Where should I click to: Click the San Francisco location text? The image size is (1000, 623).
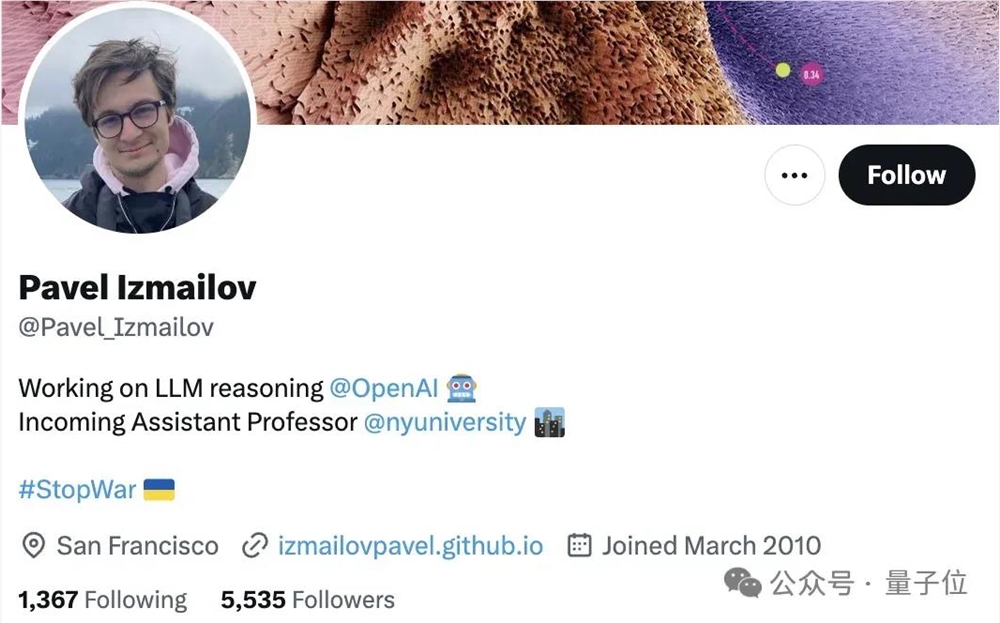click(137, 546)
